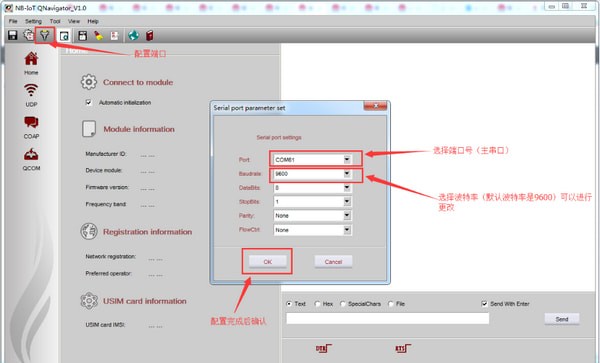The height and width of the screenshot is (363, 600).
Task: Close the Serial port parameter set dialog
Action: pyautogui.click(x=375, y=106)
